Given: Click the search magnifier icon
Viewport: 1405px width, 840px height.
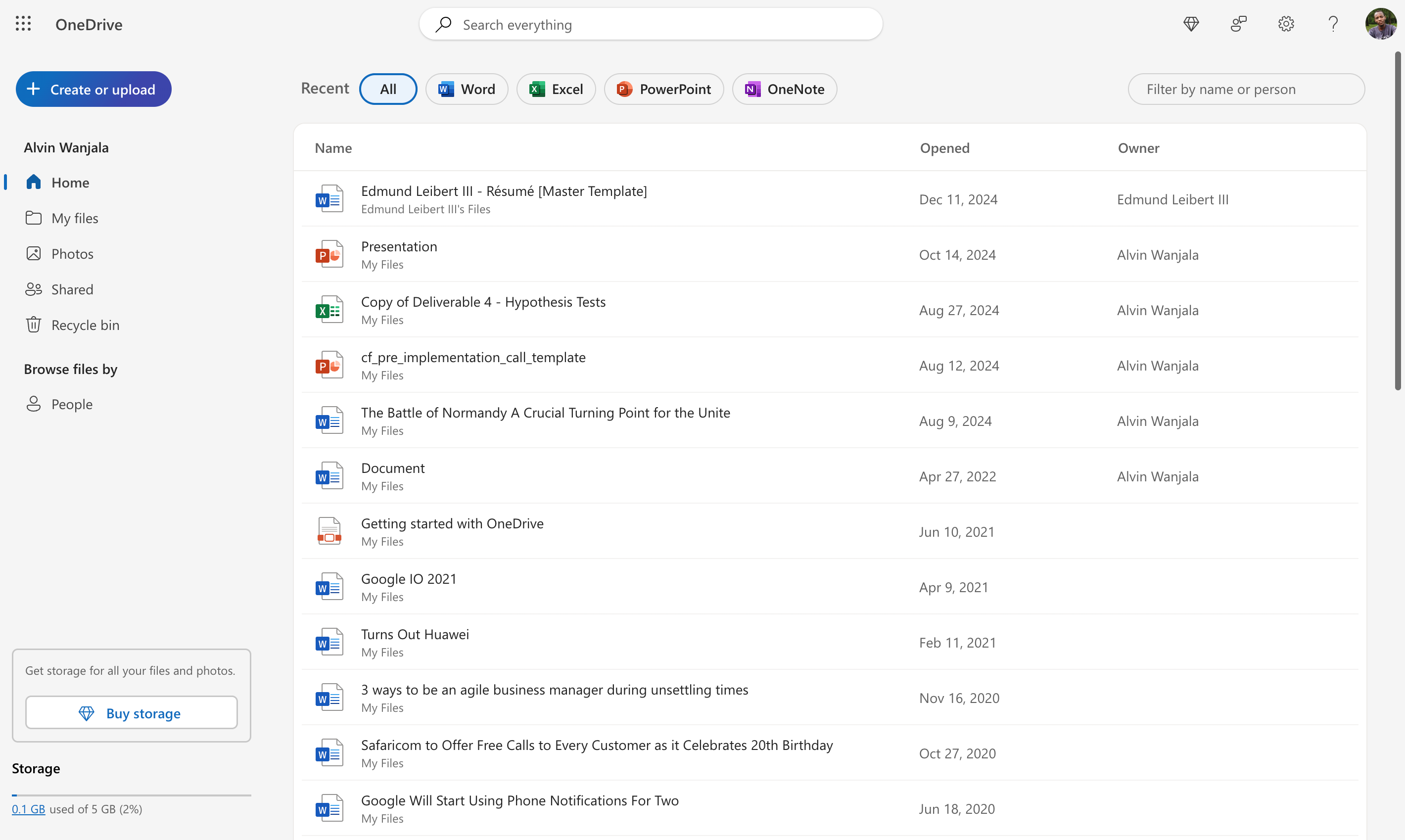Looking at the screenshot, I should point(444,24).
